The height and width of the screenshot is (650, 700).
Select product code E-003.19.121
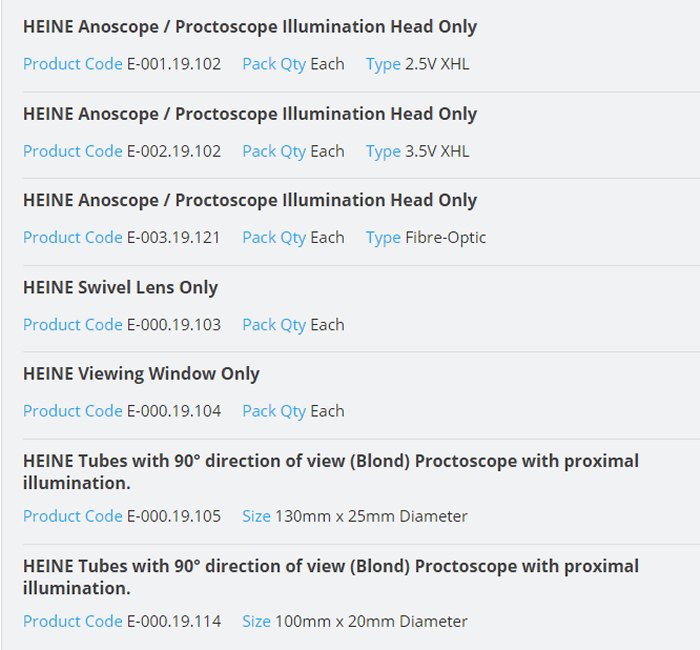[174, 237]
